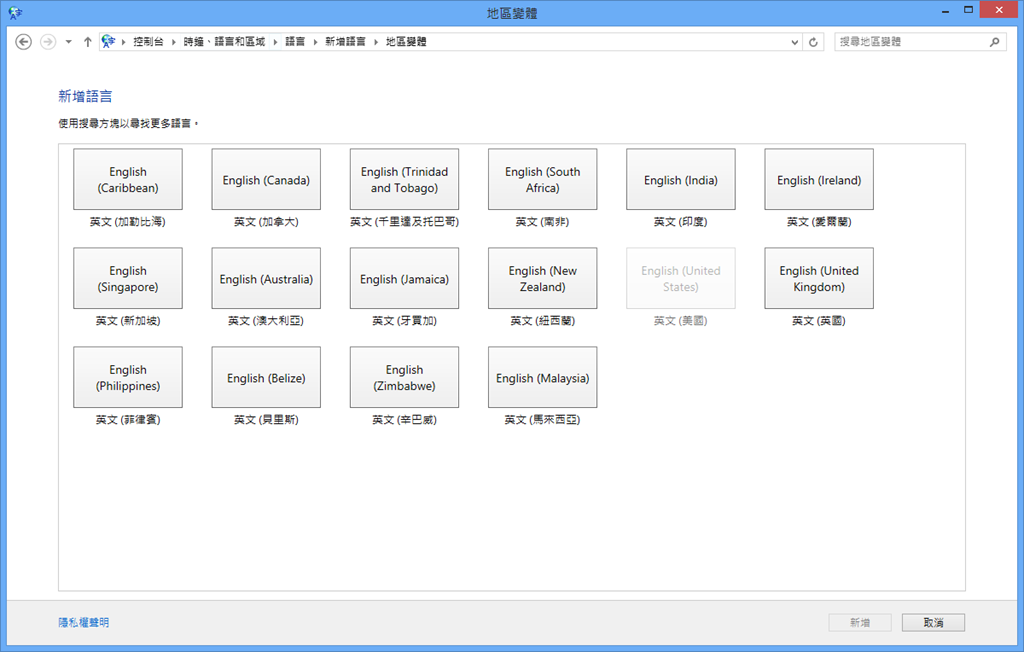
Task: Select the English (Ireland) tile
Action: tap(819, 179)
